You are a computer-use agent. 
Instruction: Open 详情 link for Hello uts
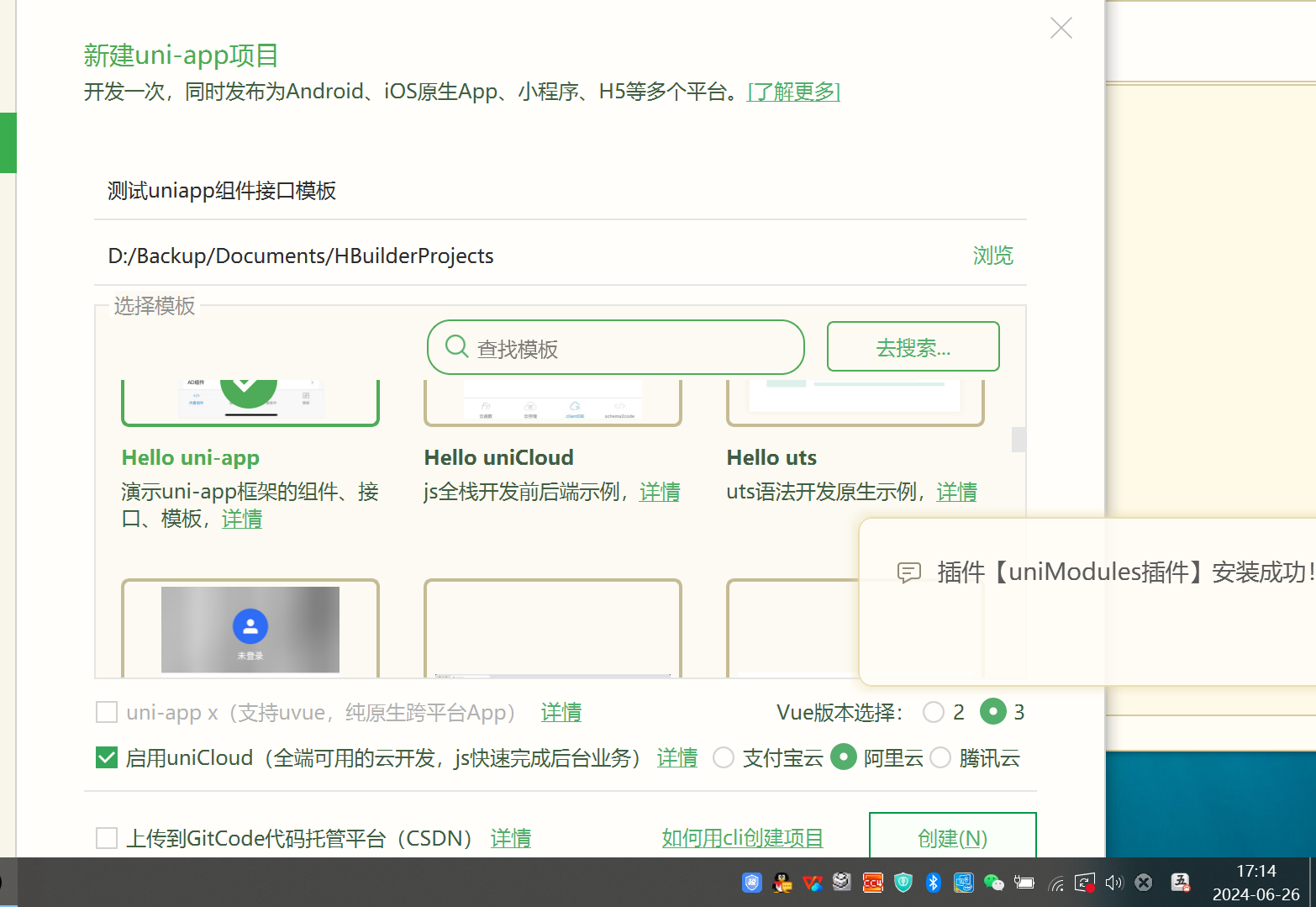coord(956,492)
